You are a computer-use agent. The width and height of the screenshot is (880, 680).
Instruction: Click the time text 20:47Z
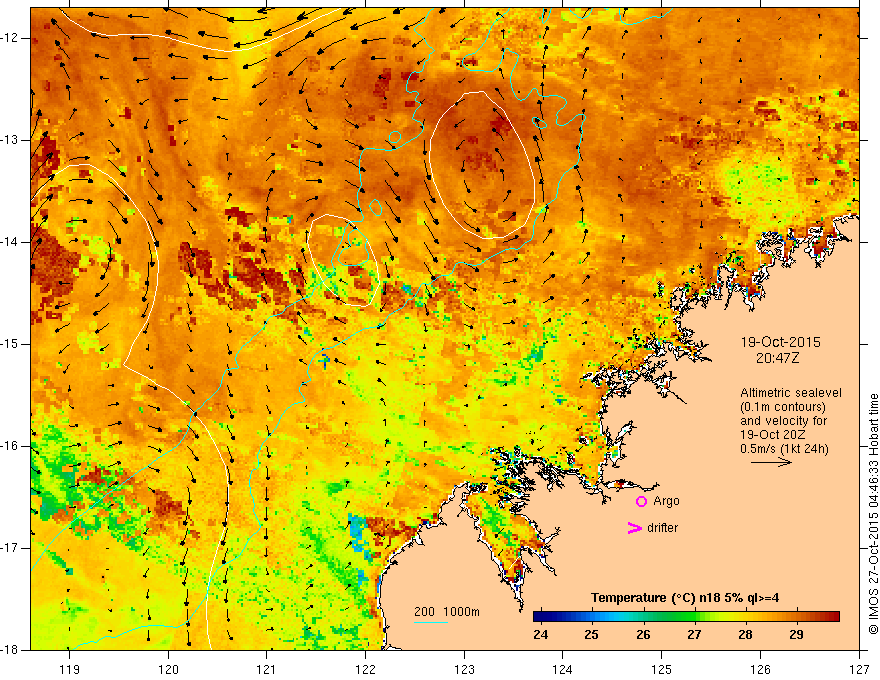pyautogui.click(x=777, y=358)
